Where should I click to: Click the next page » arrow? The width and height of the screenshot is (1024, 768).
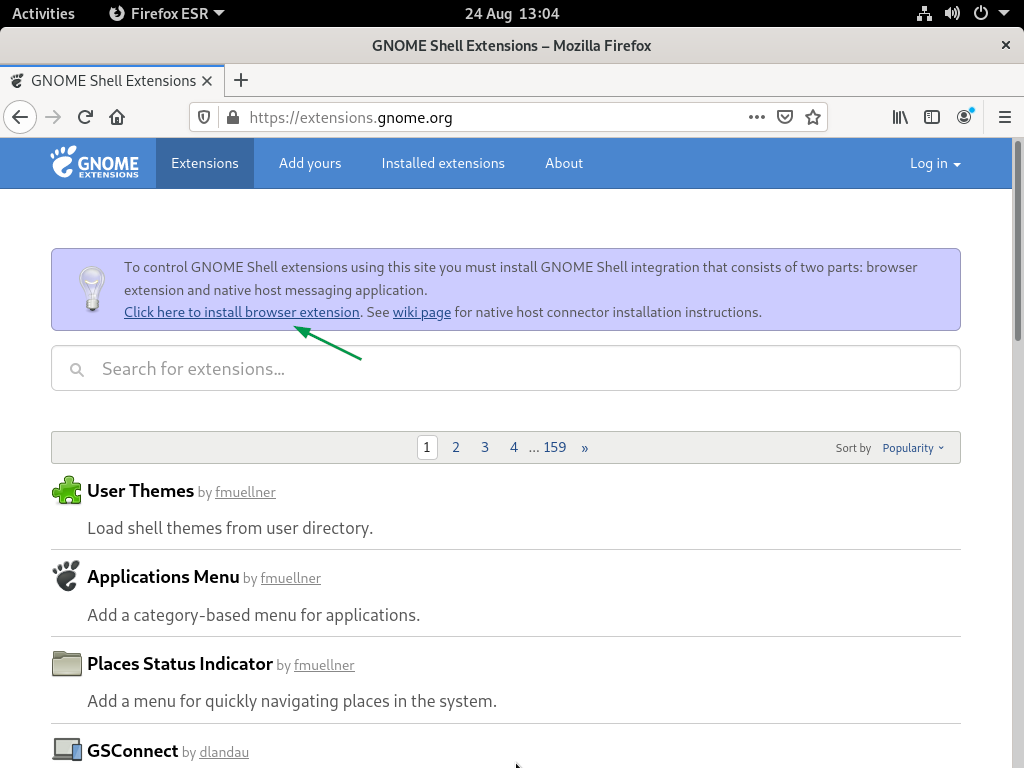(584, 448)
